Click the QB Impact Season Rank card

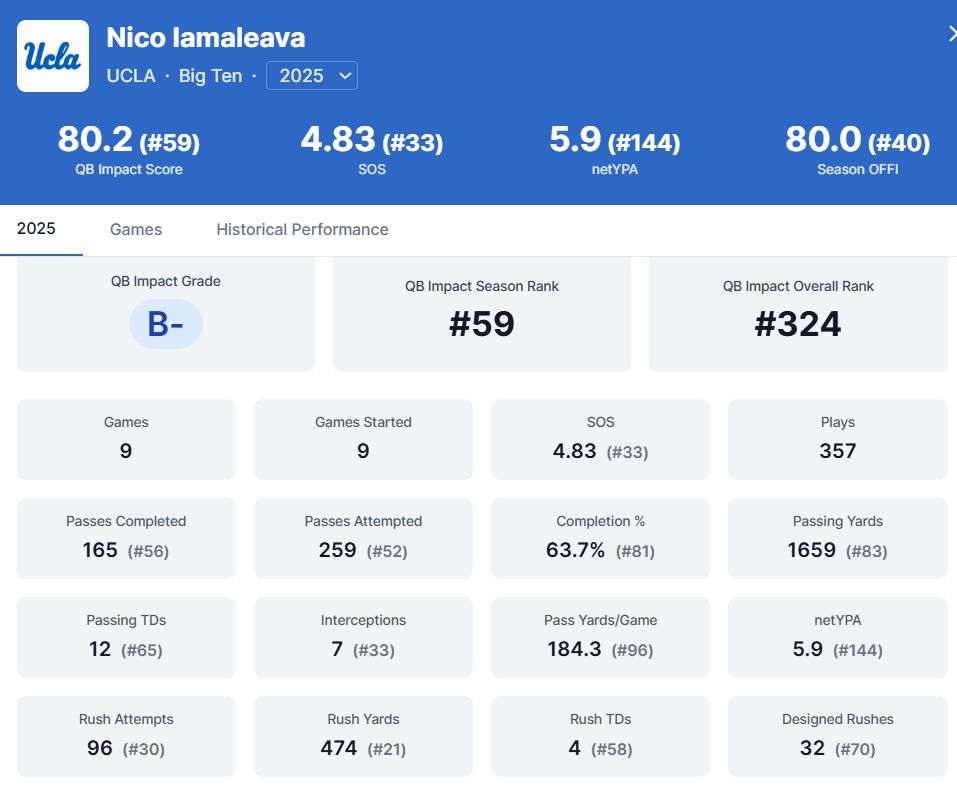pyautogui.click(x=481, y=313)
